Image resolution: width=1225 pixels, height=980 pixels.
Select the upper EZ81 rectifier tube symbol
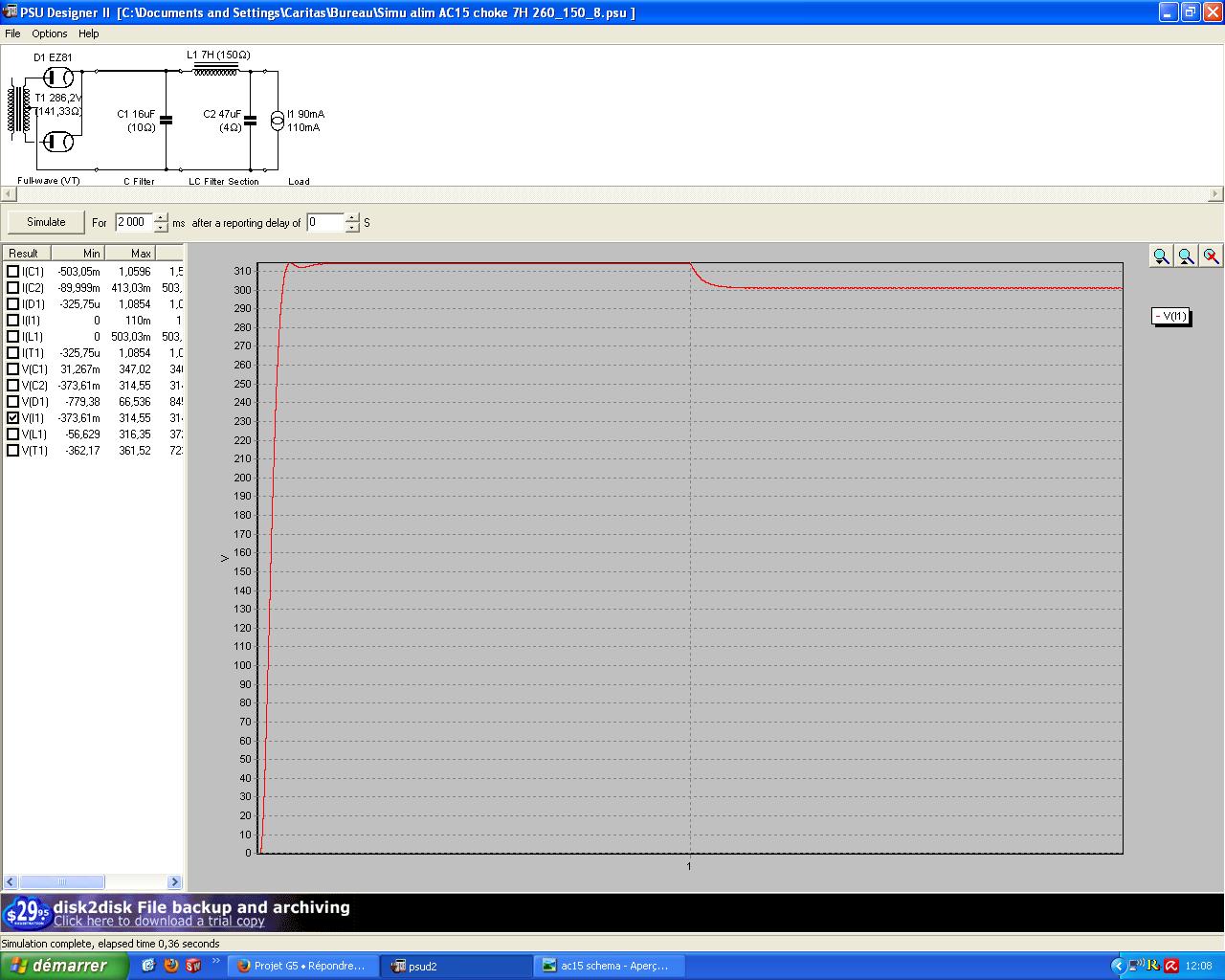tap(58, 78)
